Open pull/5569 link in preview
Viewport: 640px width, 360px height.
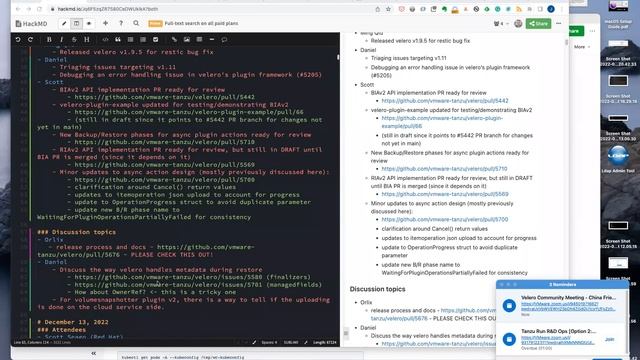(x=445, y=194)
